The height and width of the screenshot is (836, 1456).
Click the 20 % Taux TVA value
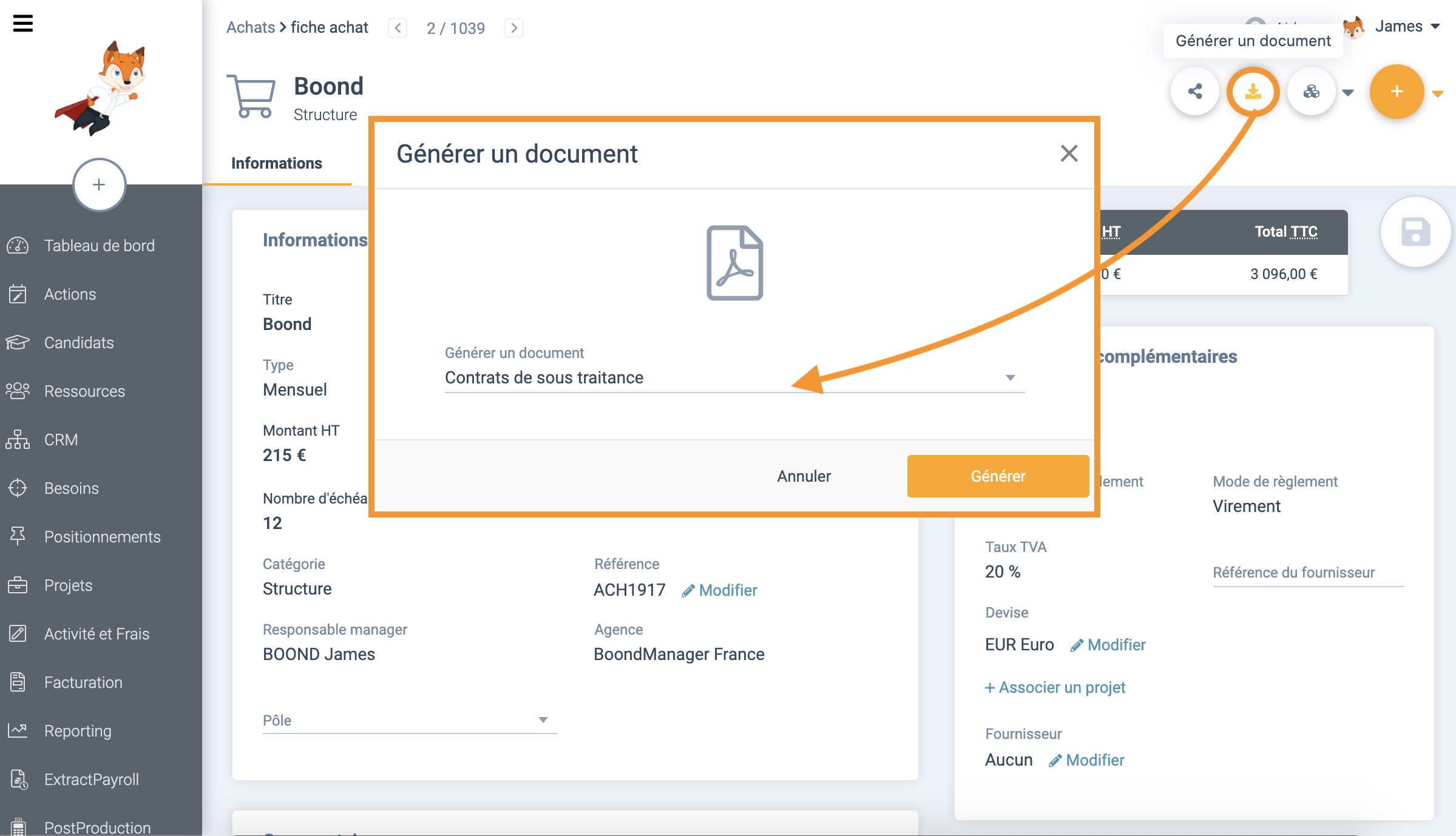[1003, 572]
